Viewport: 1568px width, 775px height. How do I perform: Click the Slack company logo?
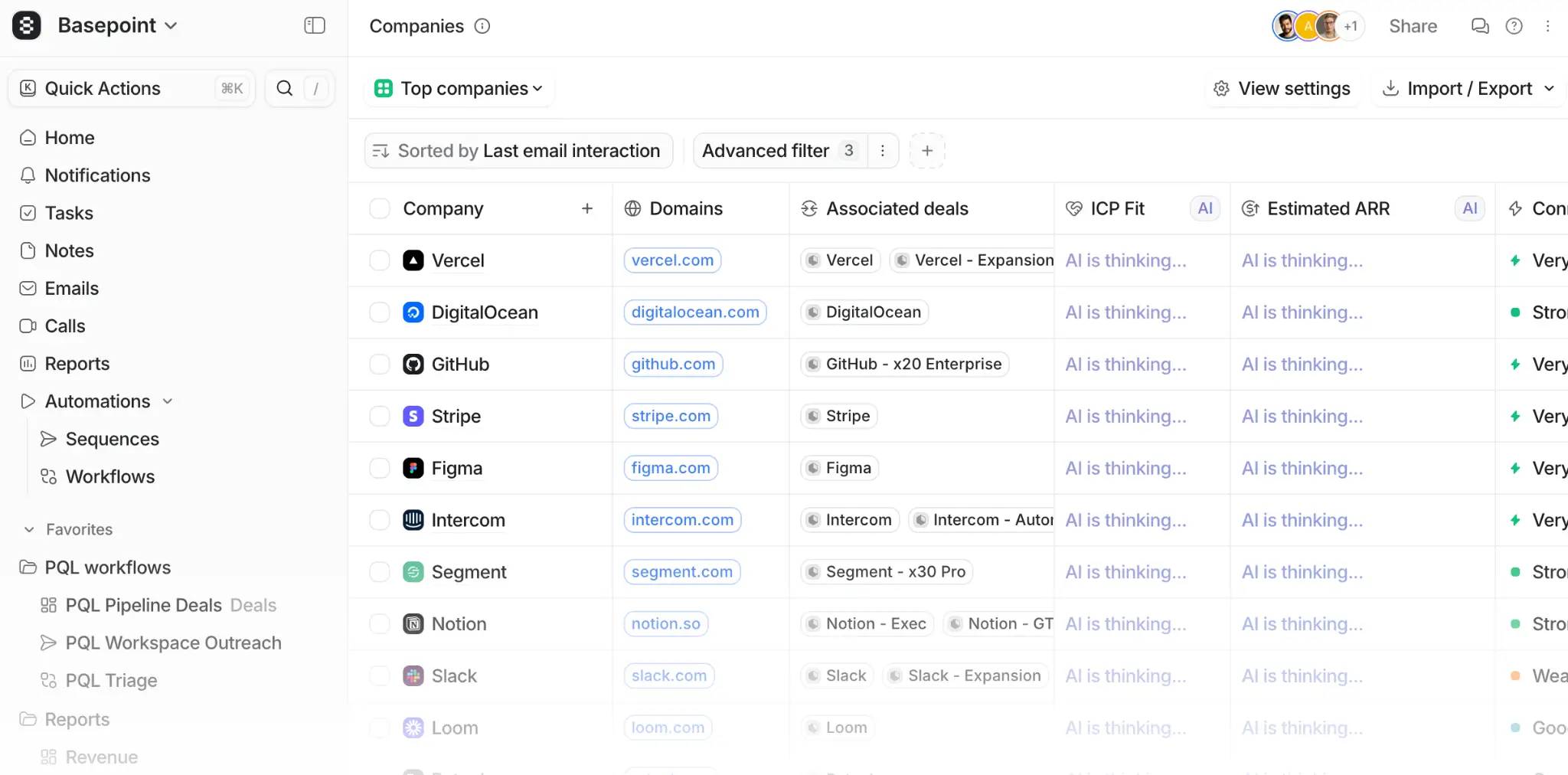[x=413, y=675]
